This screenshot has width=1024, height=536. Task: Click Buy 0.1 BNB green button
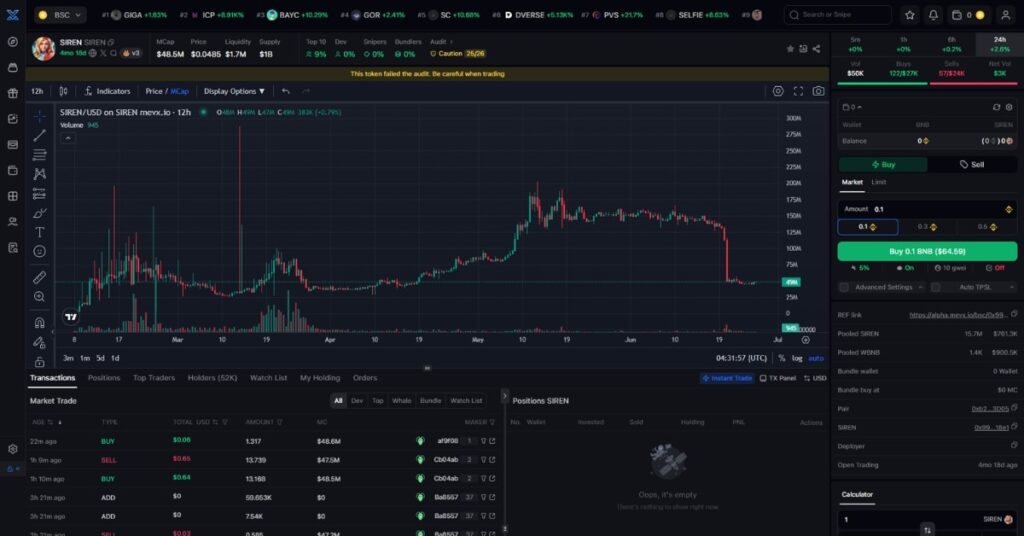927,251
